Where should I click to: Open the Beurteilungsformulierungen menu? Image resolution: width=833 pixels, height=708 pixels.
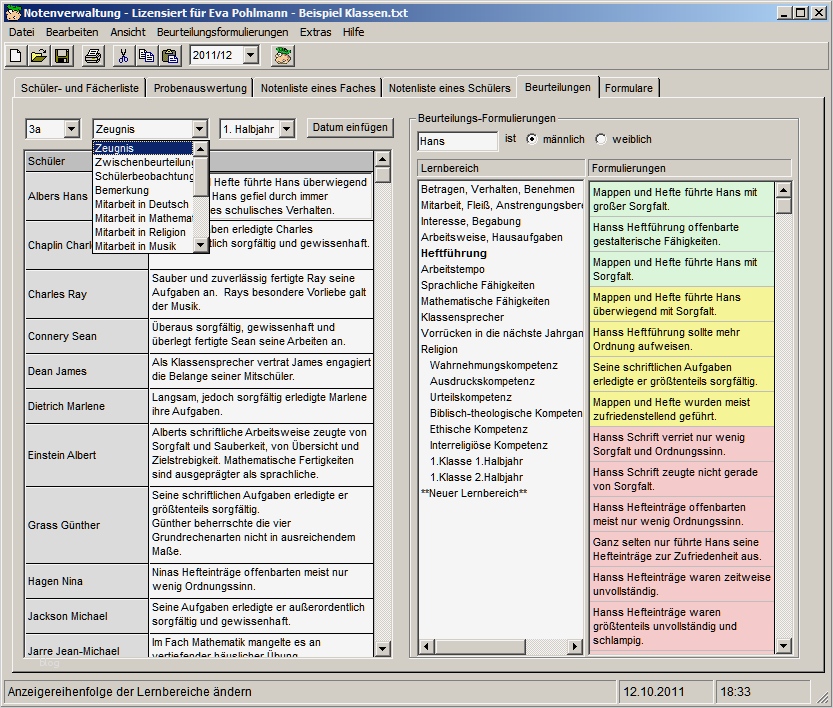click(222, 32)
